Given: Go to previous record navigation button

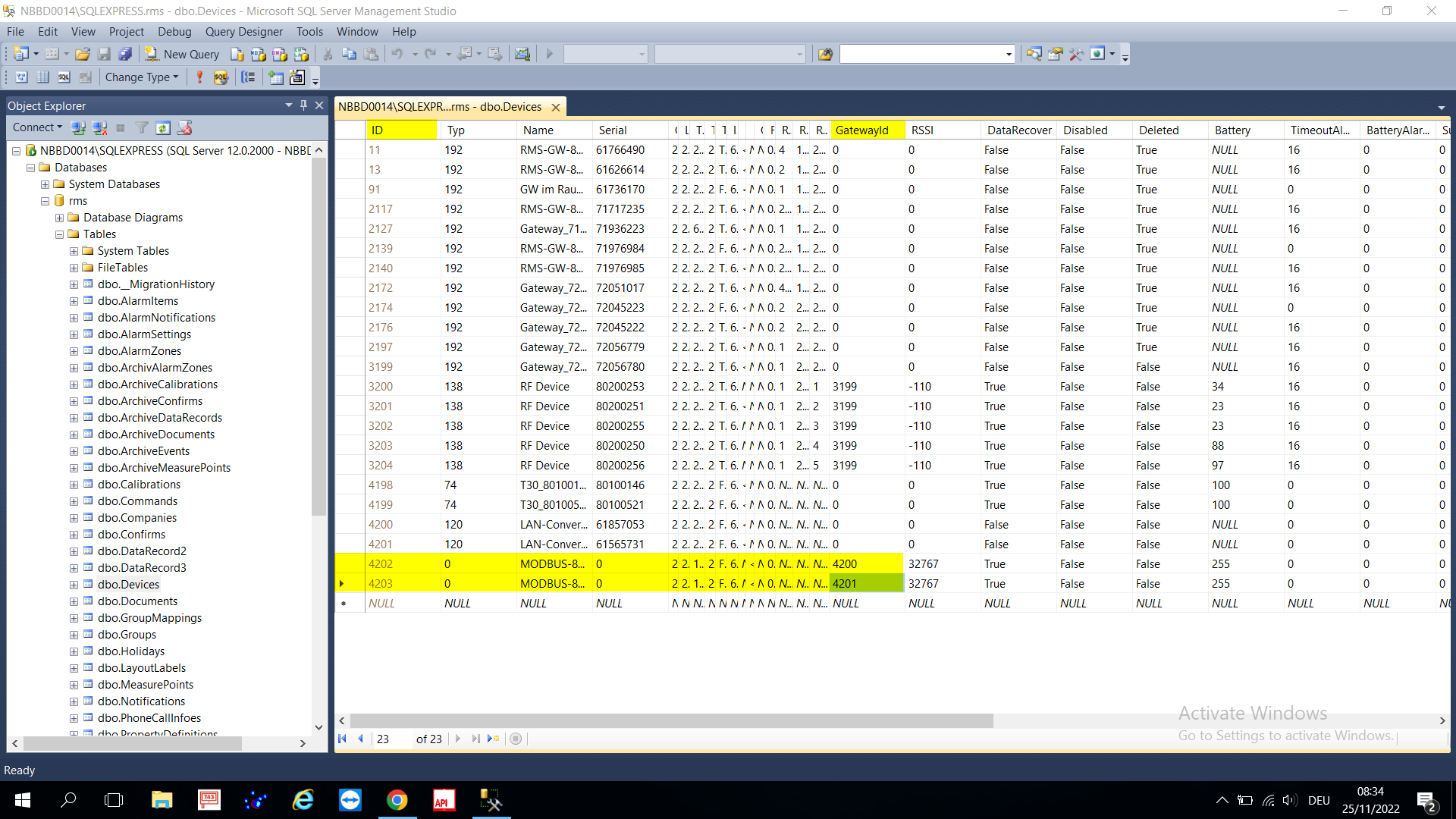Looking at the screenshot, I should tap(361, 739).
